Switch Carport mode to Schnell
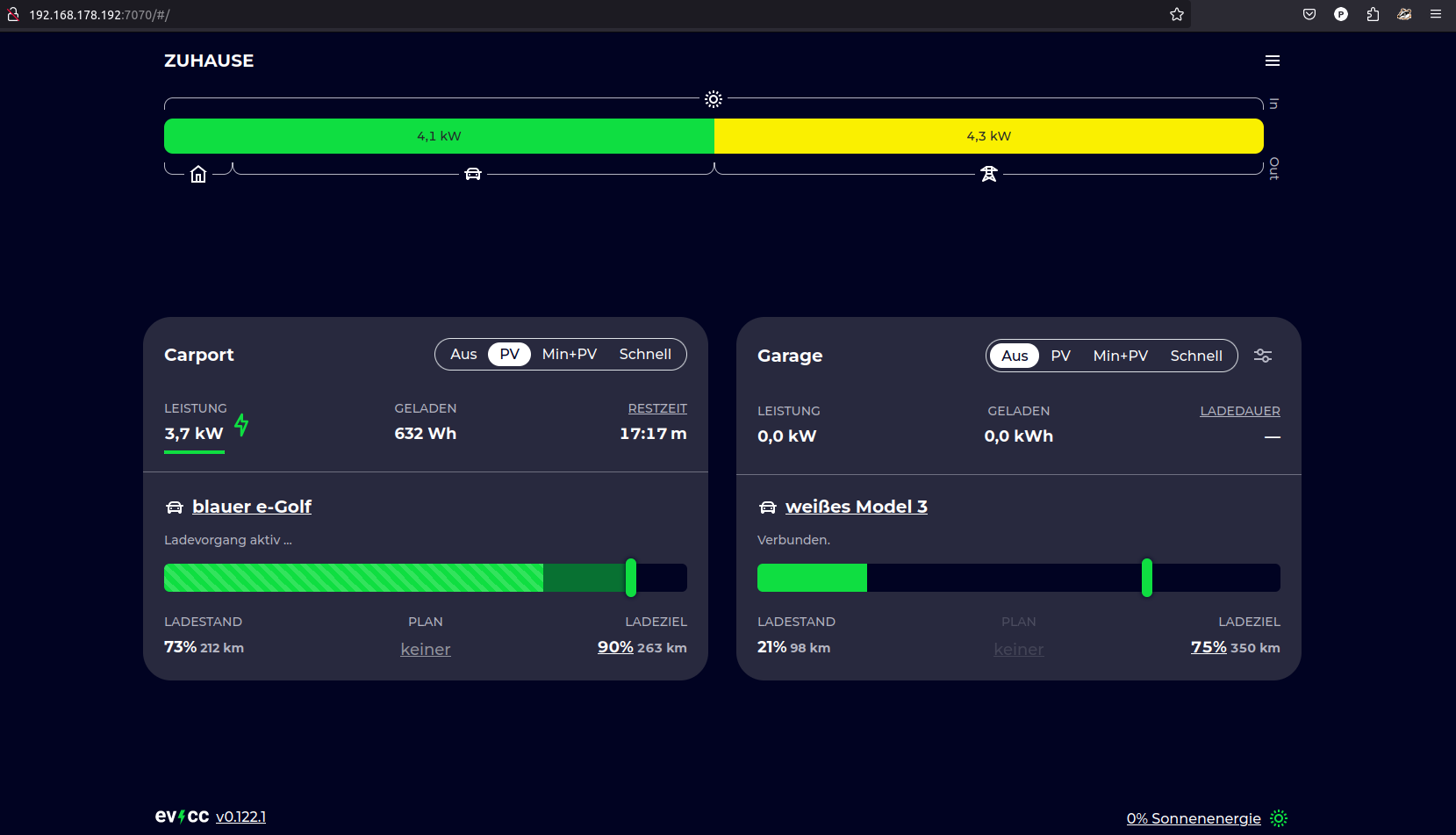 tap(645, 354)
